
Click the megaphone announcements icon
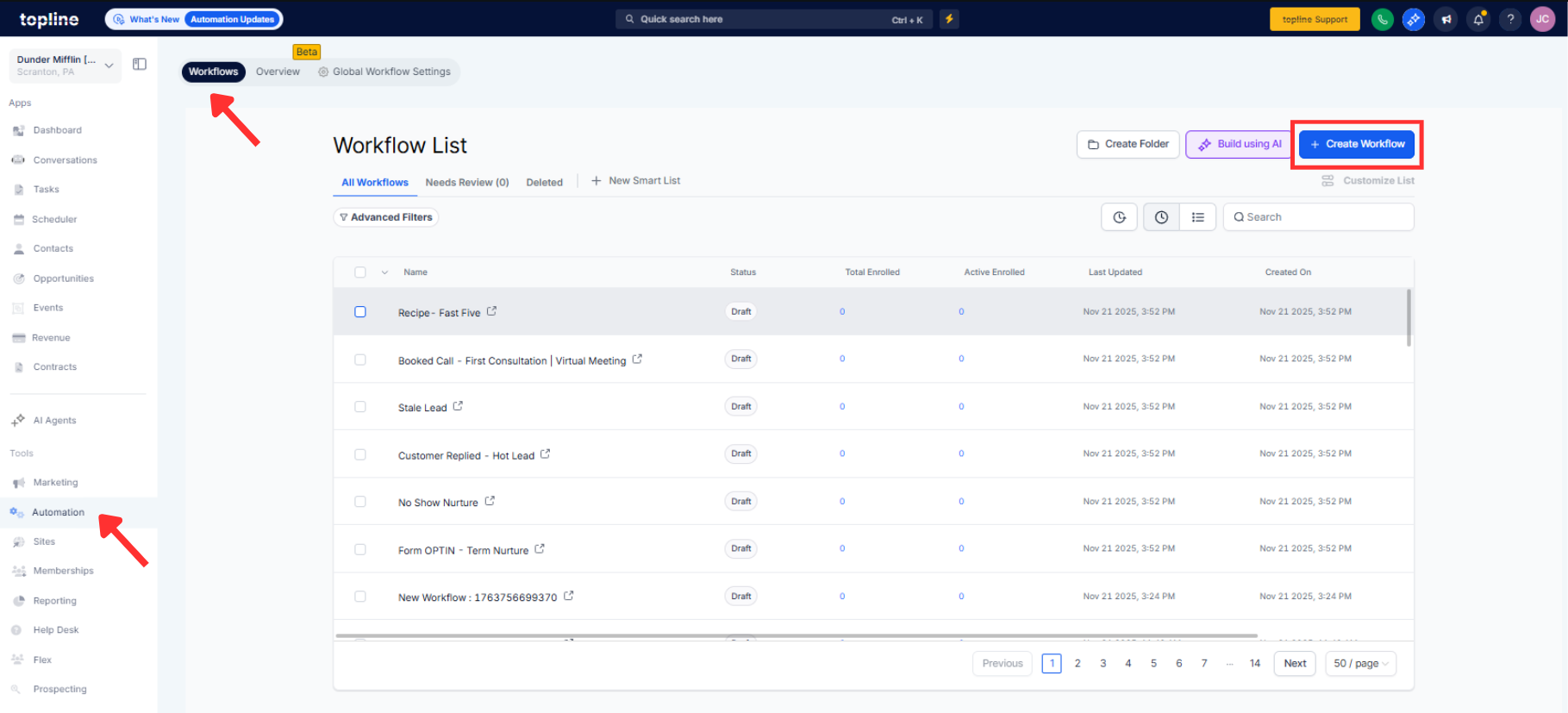[1446, 19]
